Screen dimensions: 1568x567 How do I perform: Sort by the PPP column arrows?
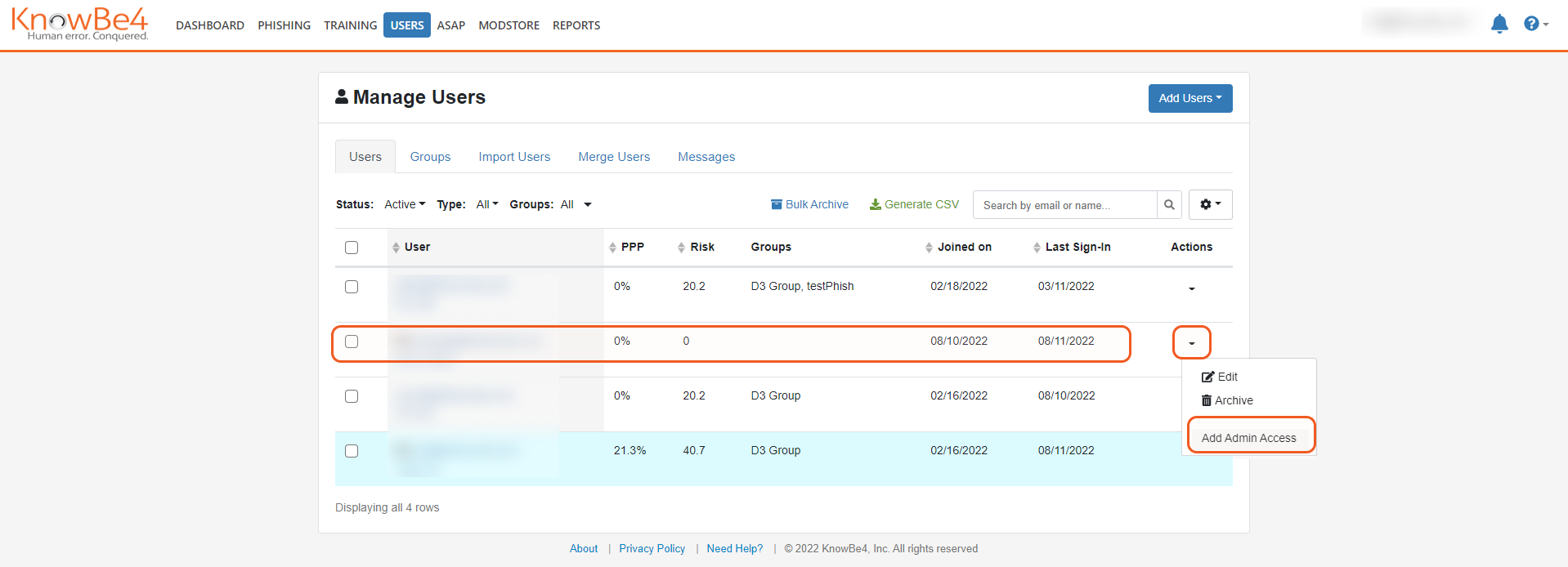[x=612, y=248]
